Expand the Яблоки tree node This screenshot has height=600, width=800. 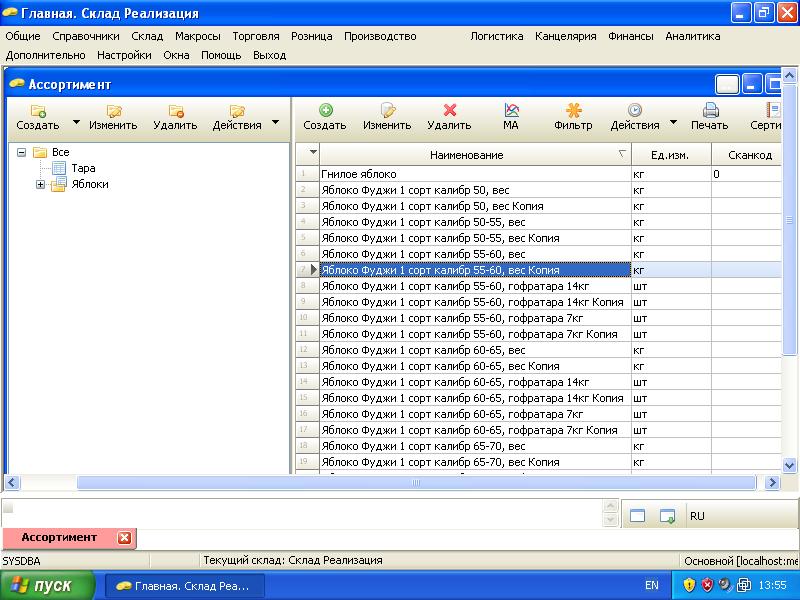[x=41, y=184]
